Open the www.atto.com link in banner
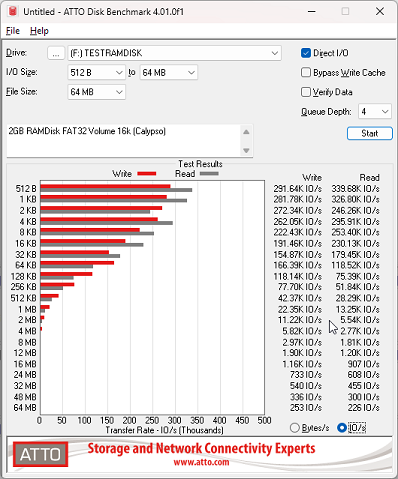This screenshot has height=479, width=398. click(x=201, y=462)
